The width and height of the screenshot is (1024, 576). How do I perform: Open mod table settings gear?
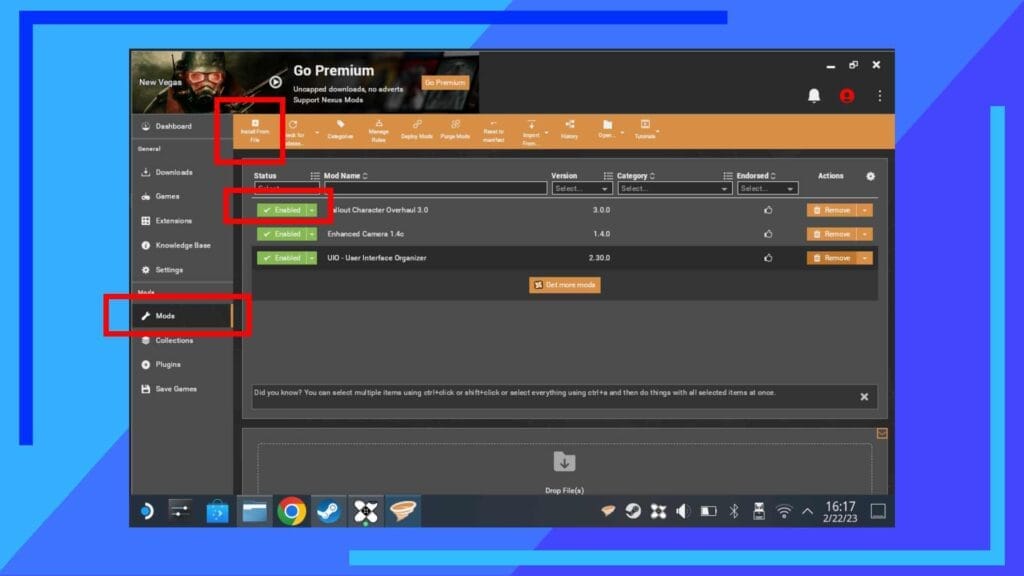(x=870, y=176)
